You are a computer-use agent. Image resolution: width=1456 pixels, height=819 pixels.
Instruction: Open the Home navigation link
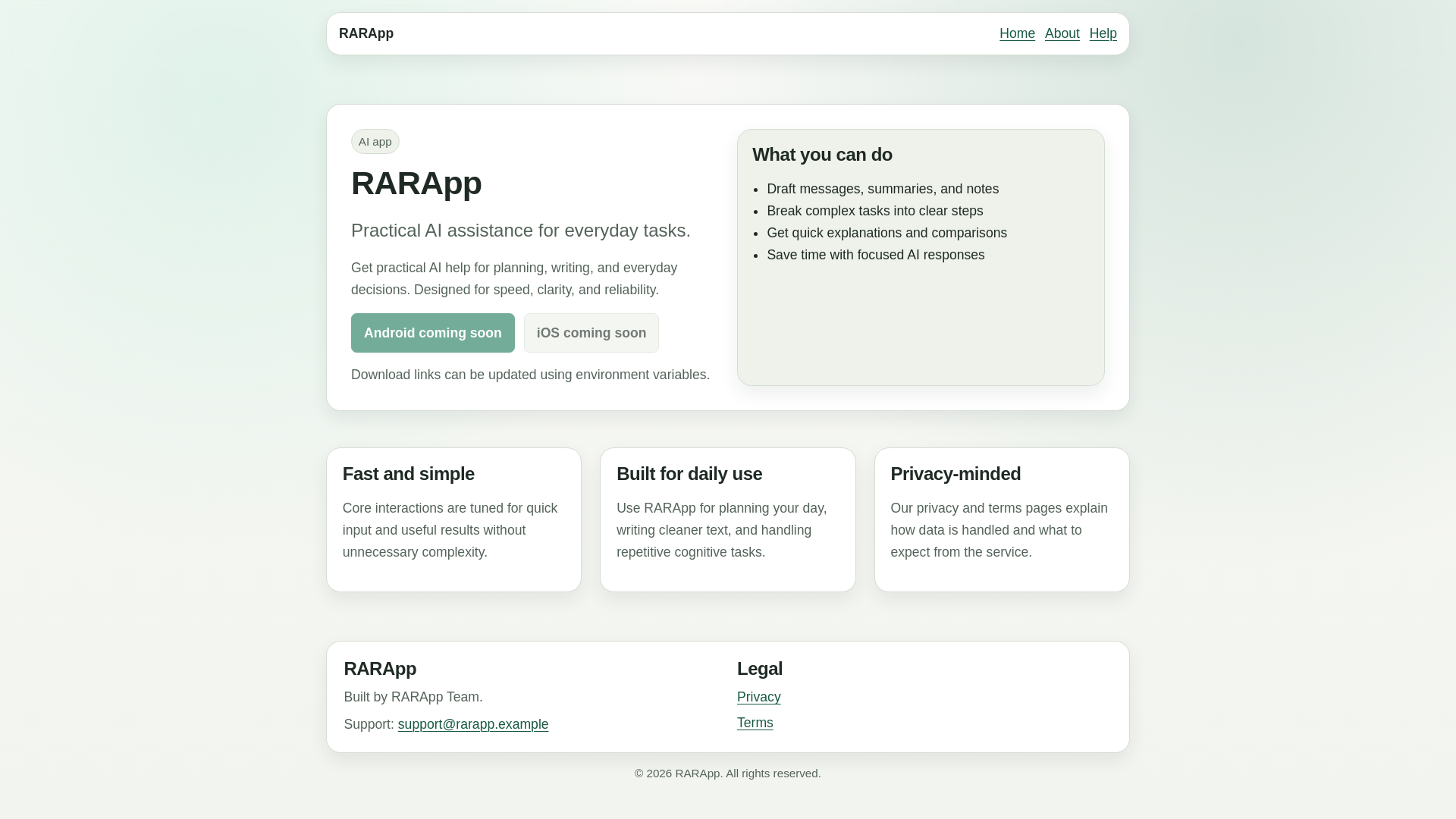(1017, 33)
